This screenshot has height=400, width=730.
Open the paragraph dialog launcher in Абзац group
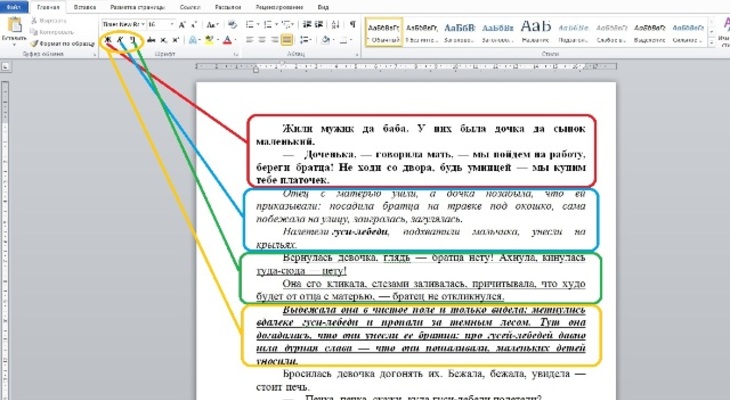(357, 55)
